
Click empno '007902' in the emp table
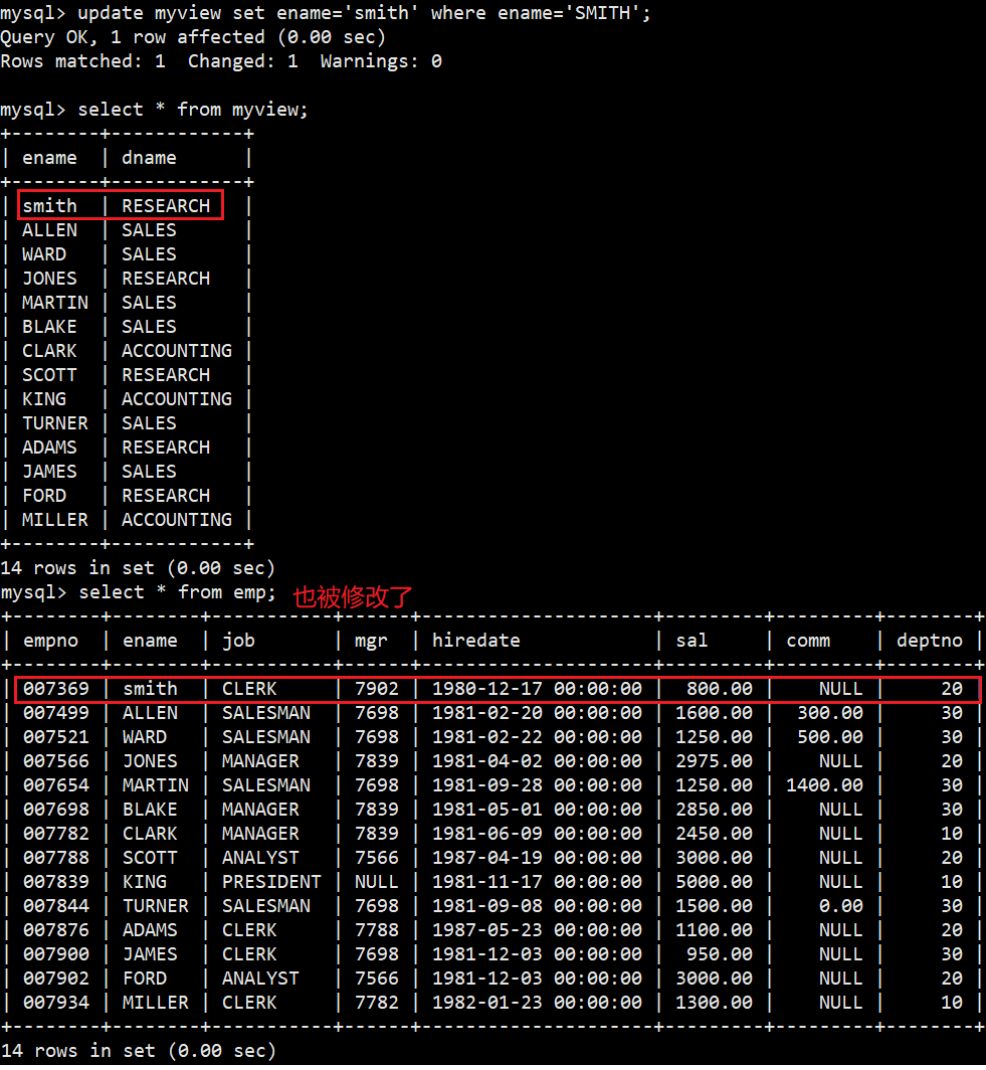56,979
